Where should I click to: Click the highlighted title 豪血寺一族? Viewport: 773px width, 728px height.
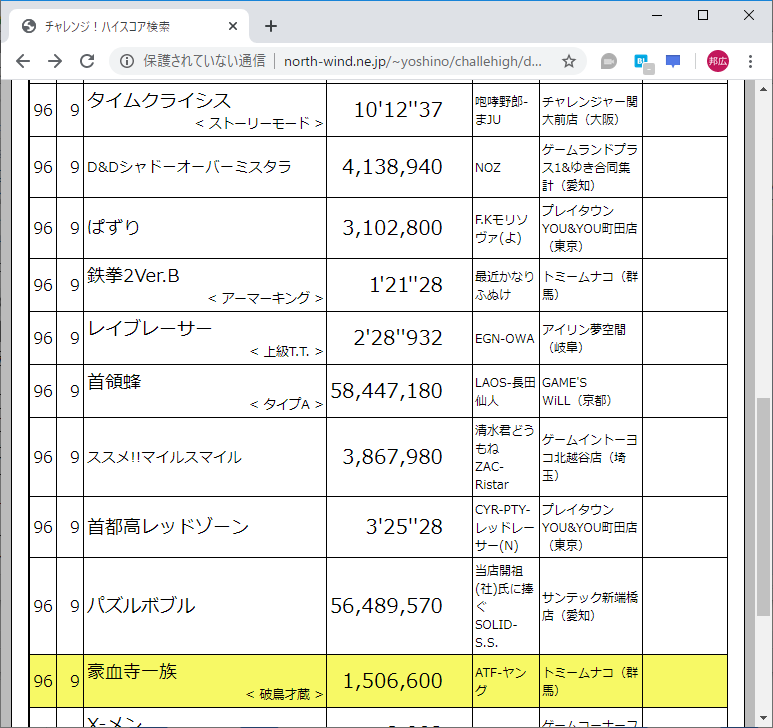132,671
